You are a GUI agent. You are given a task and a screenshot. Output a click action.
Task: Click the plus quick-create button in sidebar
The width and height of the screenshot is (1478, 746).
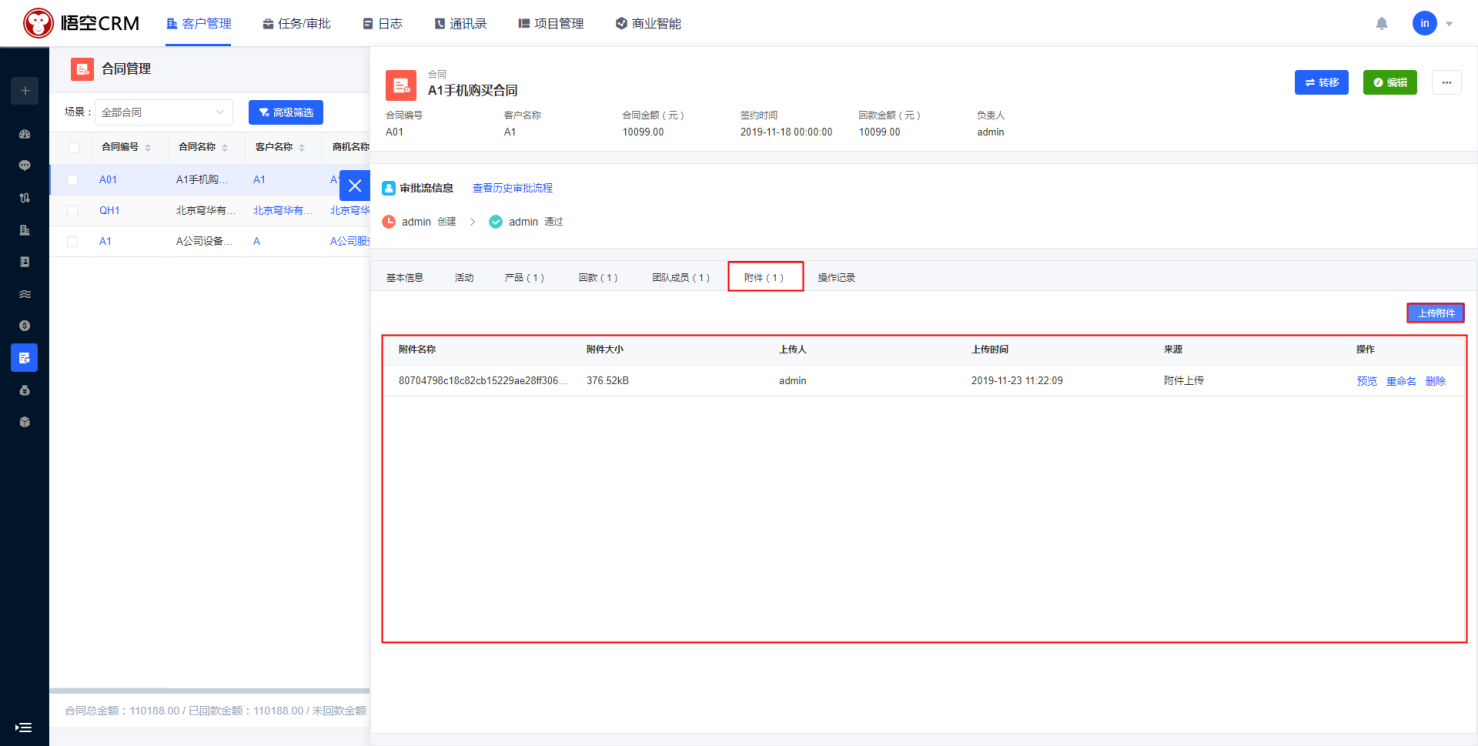tap(25, 91)
